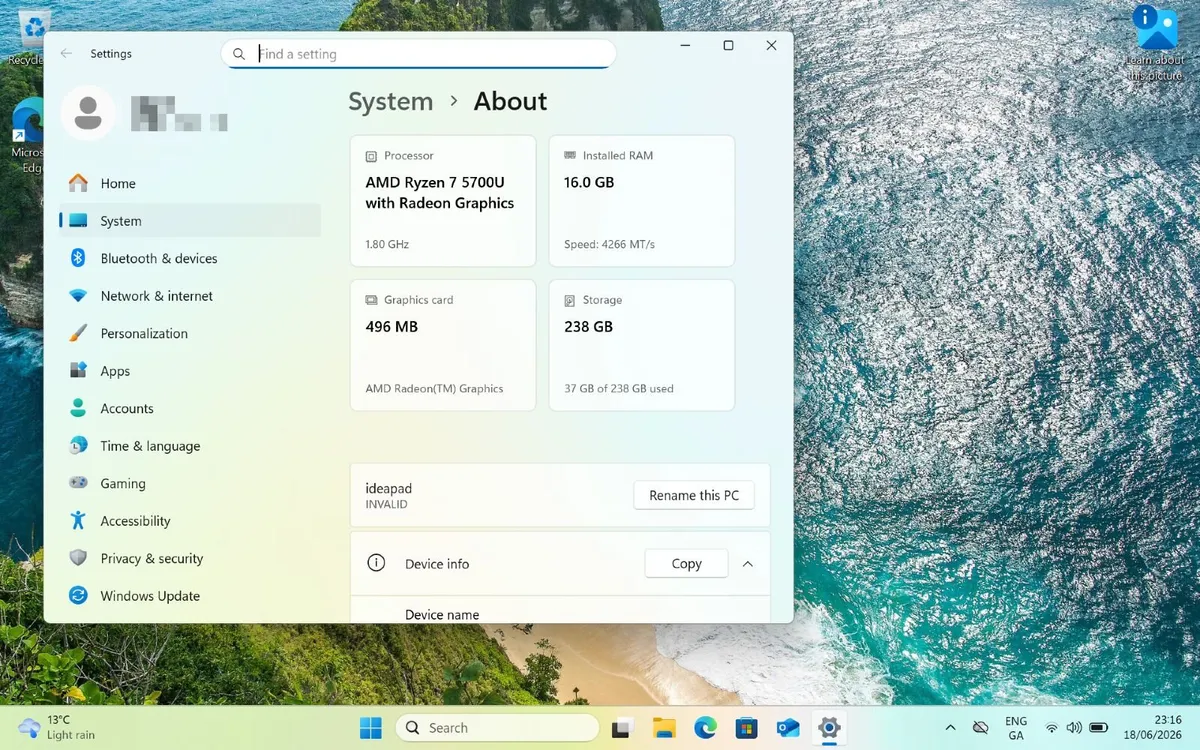Maximize the Settings window
1200x750 pixels.
728,46
